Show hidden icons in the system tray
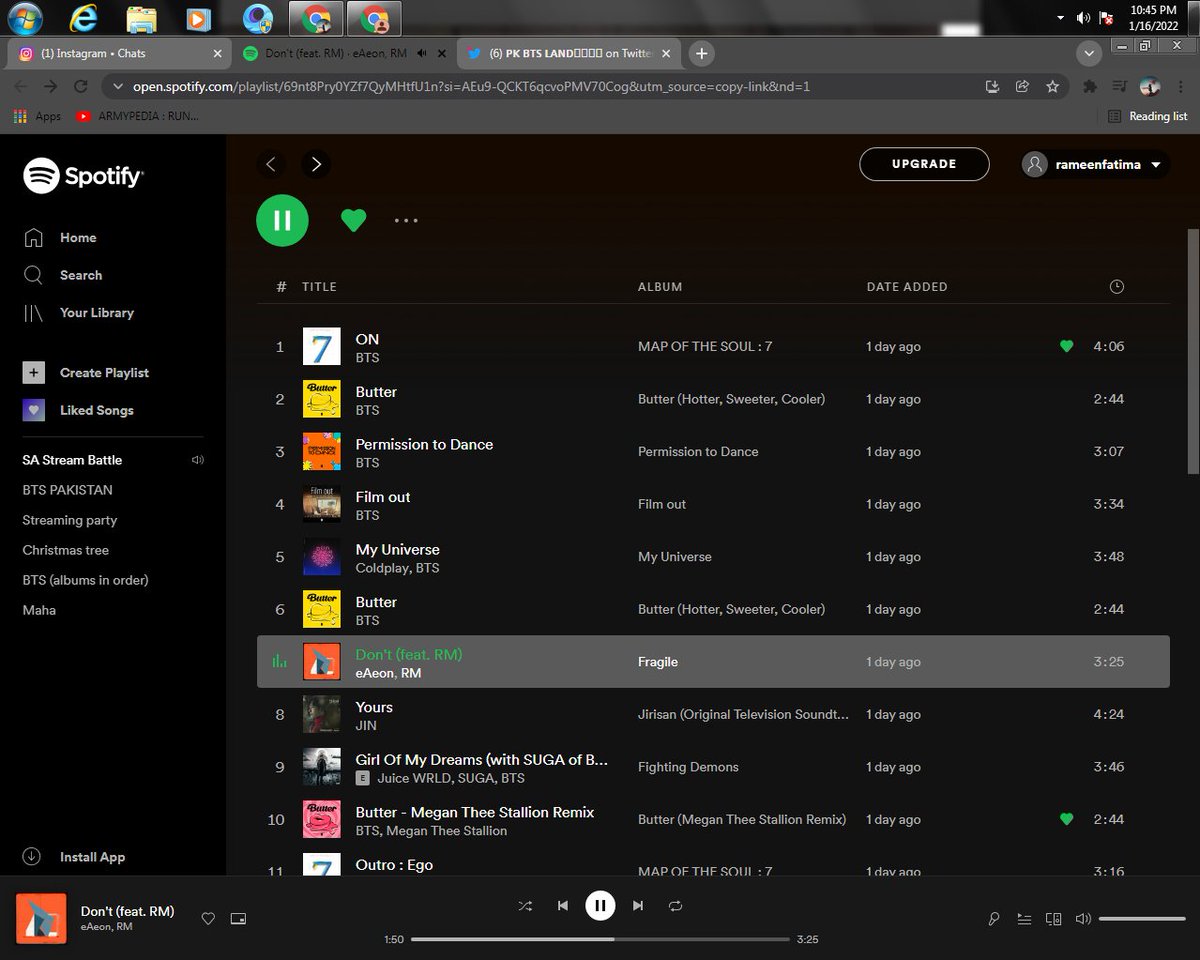 pyautogui.click(x=1060, y=18)
